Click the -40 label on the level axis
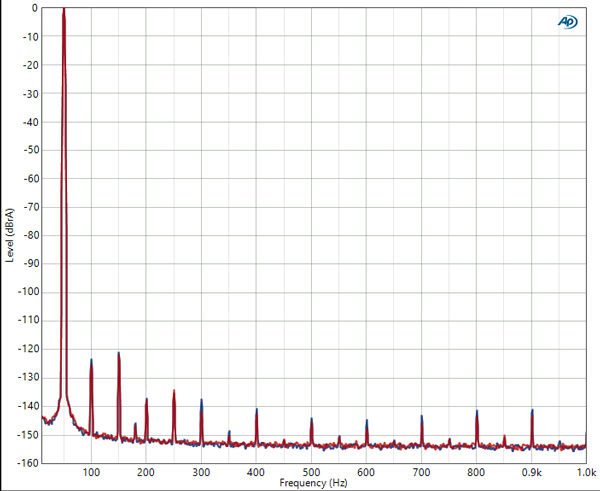The image size is (600, 491). point(31,122)
